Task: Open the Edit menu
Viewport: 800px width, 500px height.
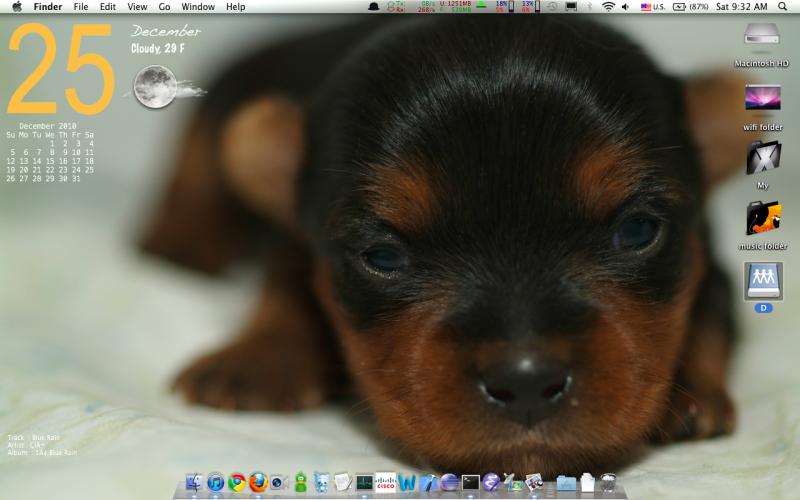Action: point(108,7)
